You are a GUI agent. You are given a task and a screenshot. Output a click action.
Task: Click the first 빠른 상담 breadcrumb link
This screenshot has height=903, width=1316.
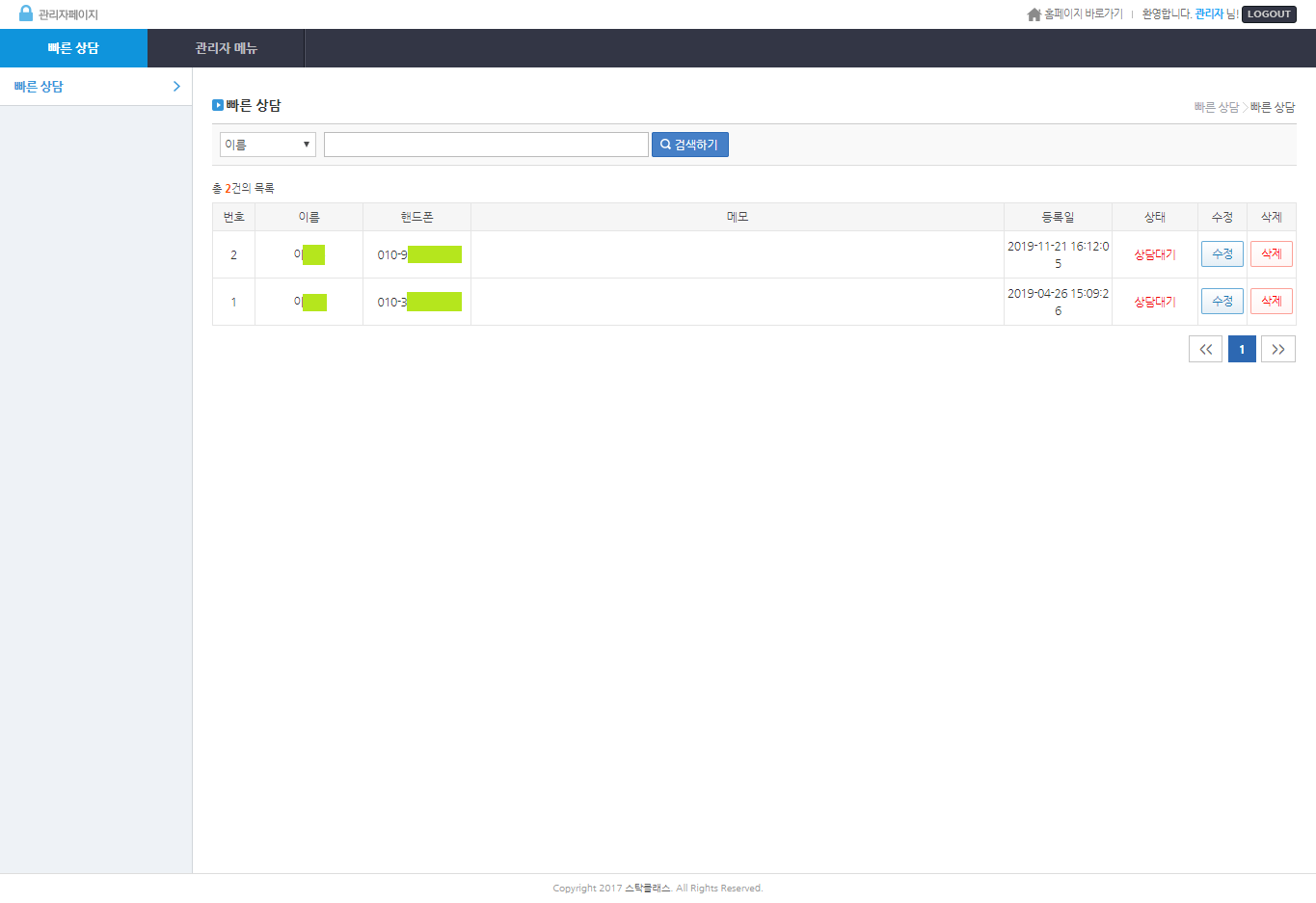[1216, 107]
